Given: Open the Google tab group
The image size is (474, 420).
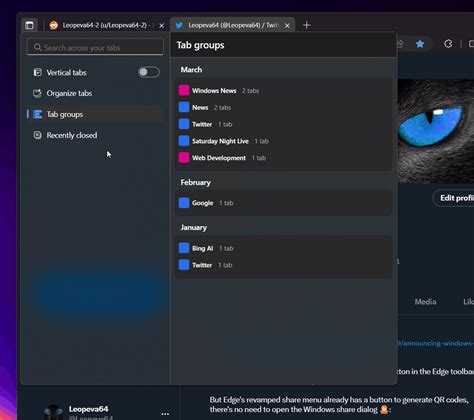Looking at the screenshot, I should [x=283, y=203].
